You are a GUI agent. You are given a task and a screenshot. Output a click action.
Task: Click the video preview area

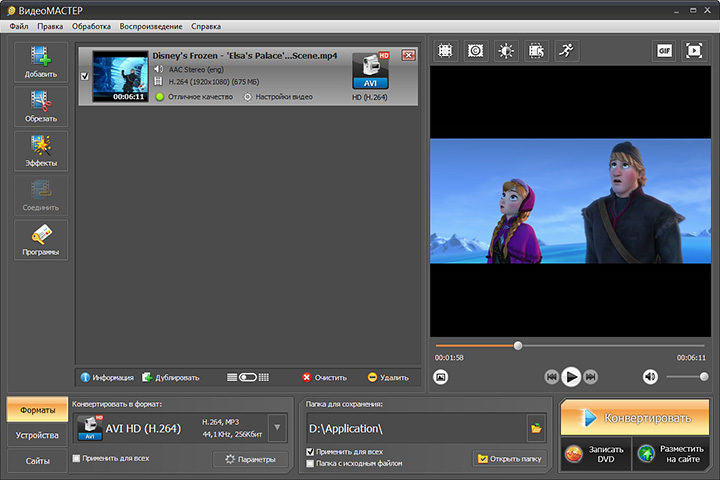pos(570,201)
